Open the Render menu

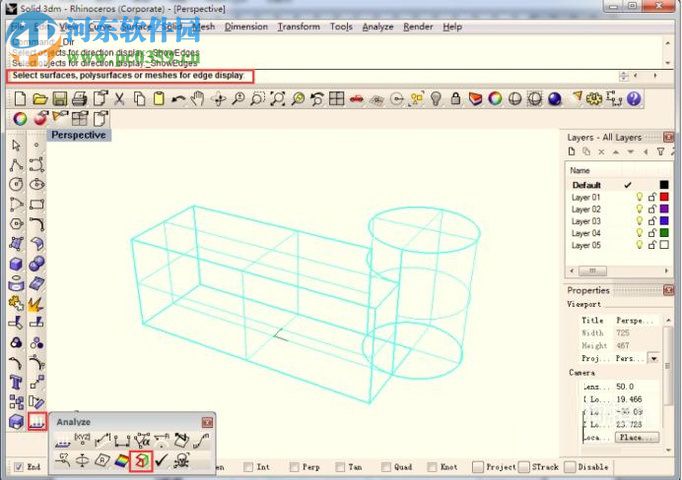pyautogui.click(x=418, y=27)
